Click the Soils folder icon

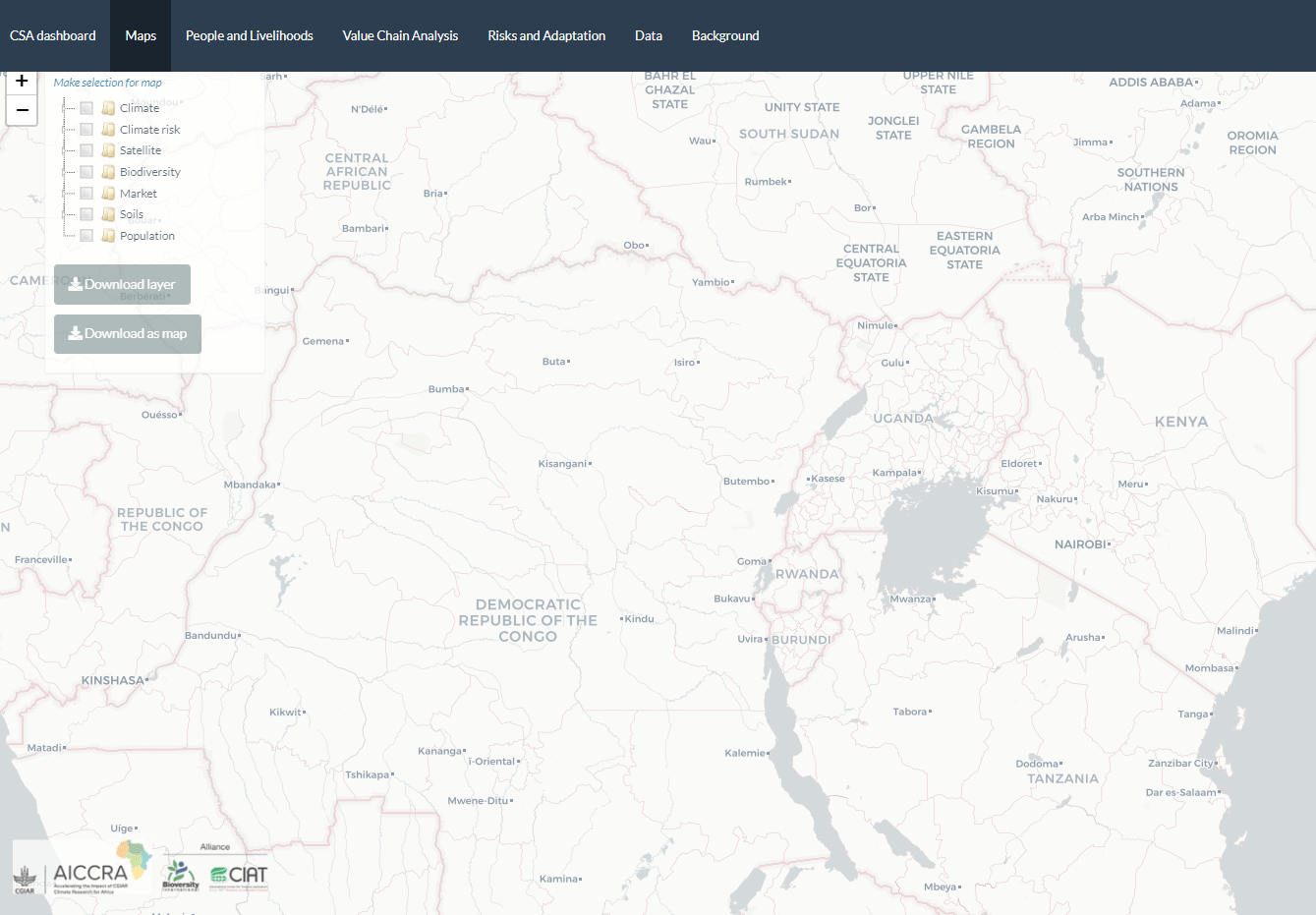point(108,213)
